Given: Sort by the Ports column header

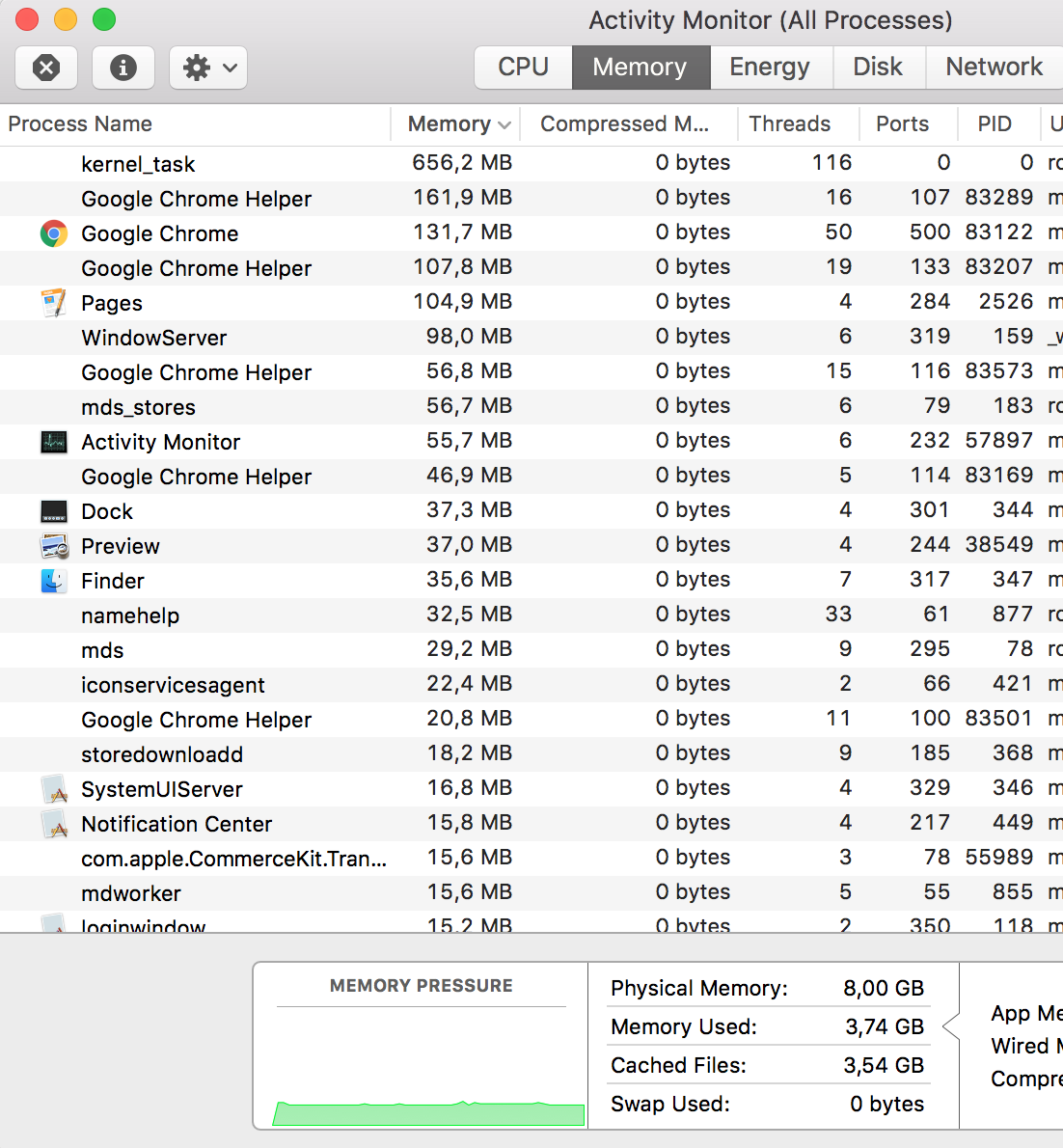Looking at the screenshot, I should click(908, 124).
